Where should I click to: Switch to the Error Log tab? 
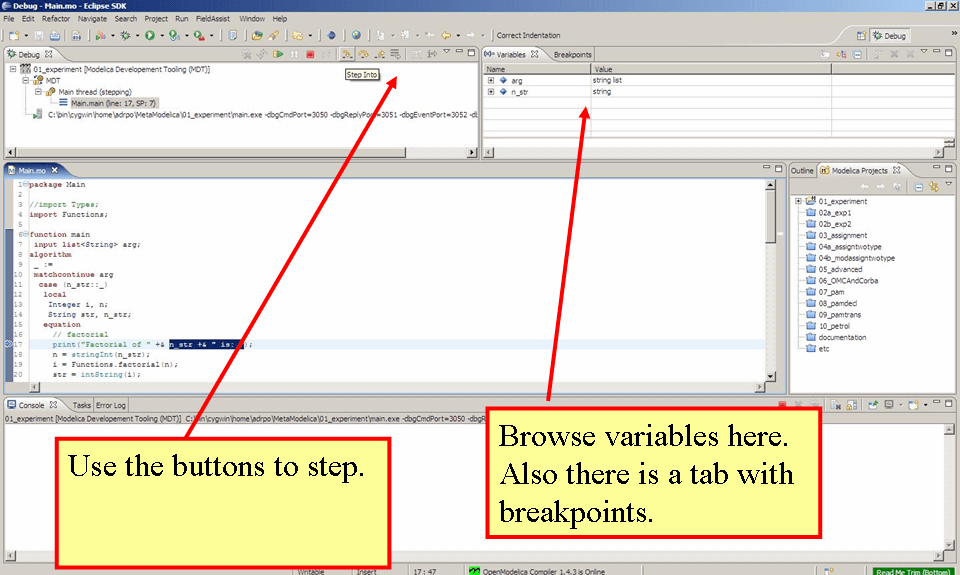pyautogui.click(x=111, y=405)
